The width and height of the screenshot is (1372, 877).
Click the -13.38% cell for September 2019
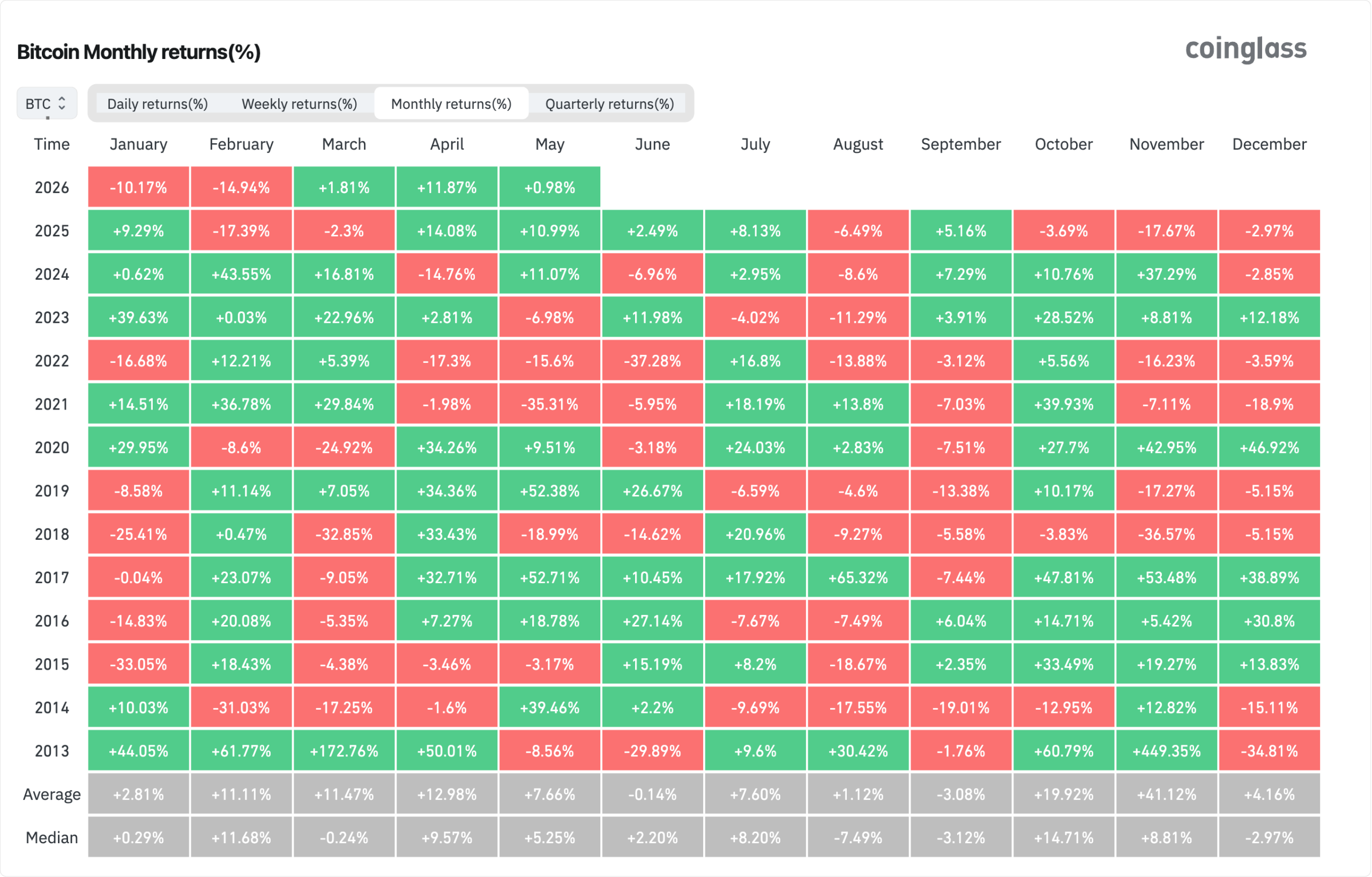(961, 490)
